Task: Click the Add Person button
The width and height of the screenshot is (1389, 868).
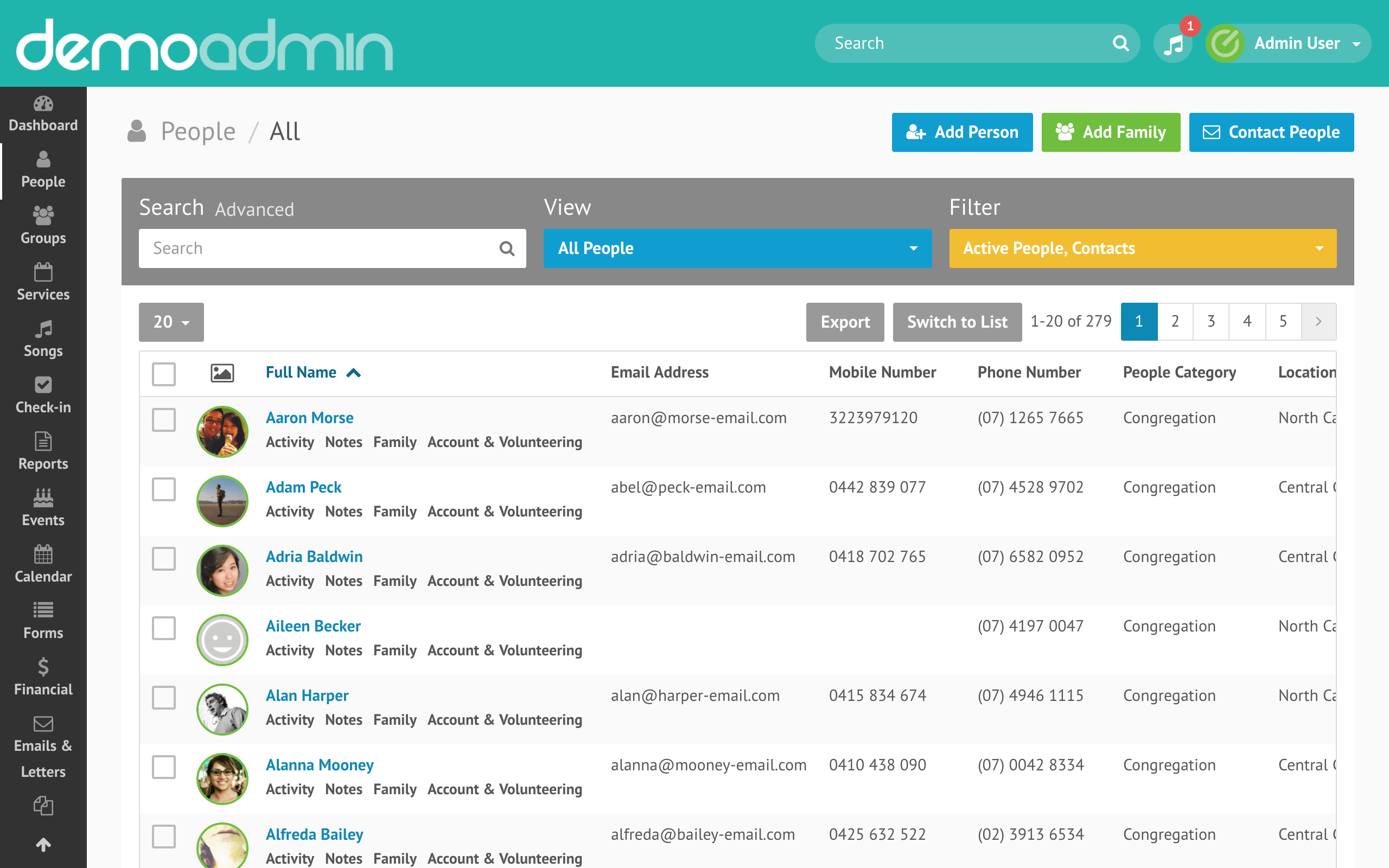Action: pos(962,132)
